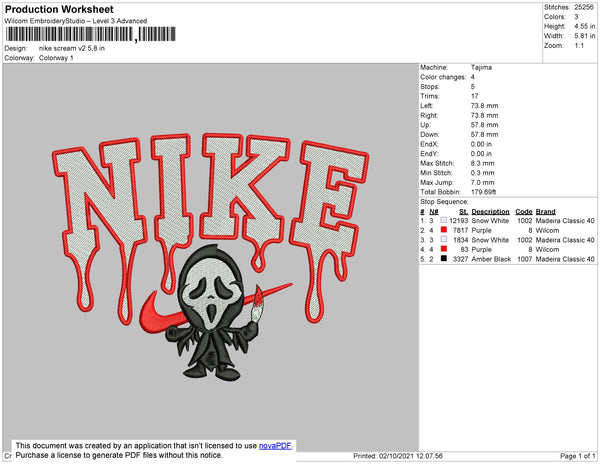The image size is (600, 464).
Task: Click stitch count '12193' in stop 1
Action: click(x=458, y=221)
